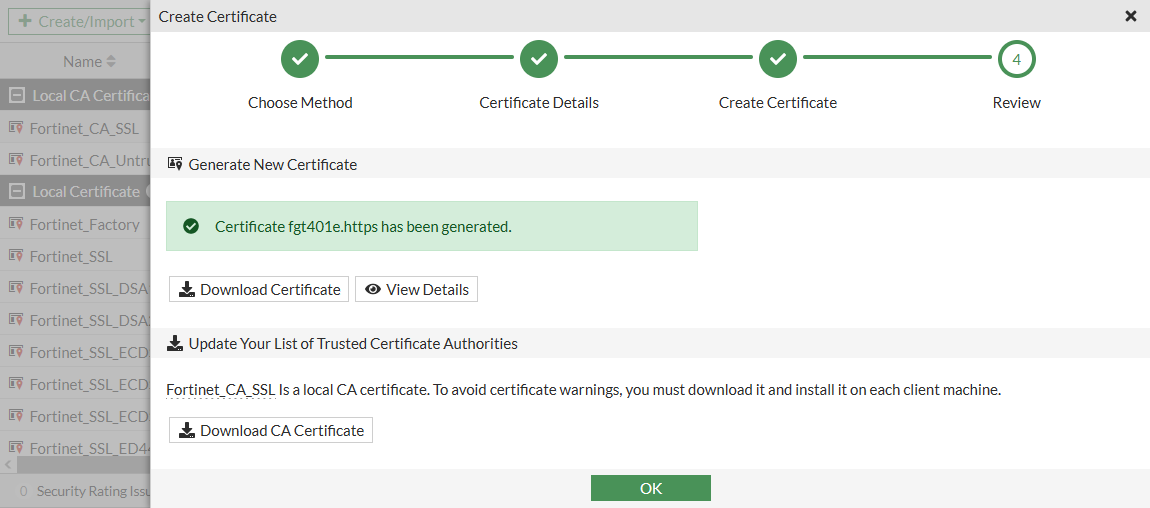Screen dimensions: 1150x508
Task: Click the Generate New Certificate section icon
Action: (175, 164)
